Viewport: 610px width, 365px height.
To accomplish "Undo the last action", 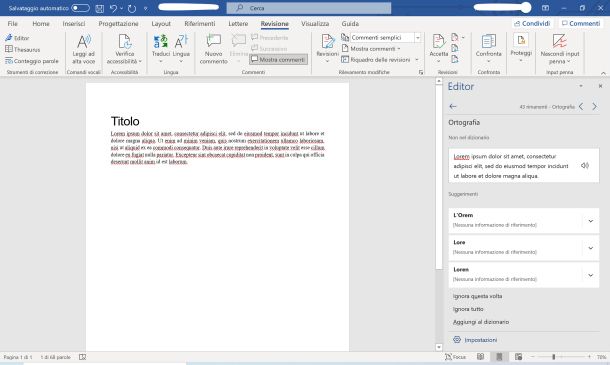I will pyautogui.click(x=113, y=8).
